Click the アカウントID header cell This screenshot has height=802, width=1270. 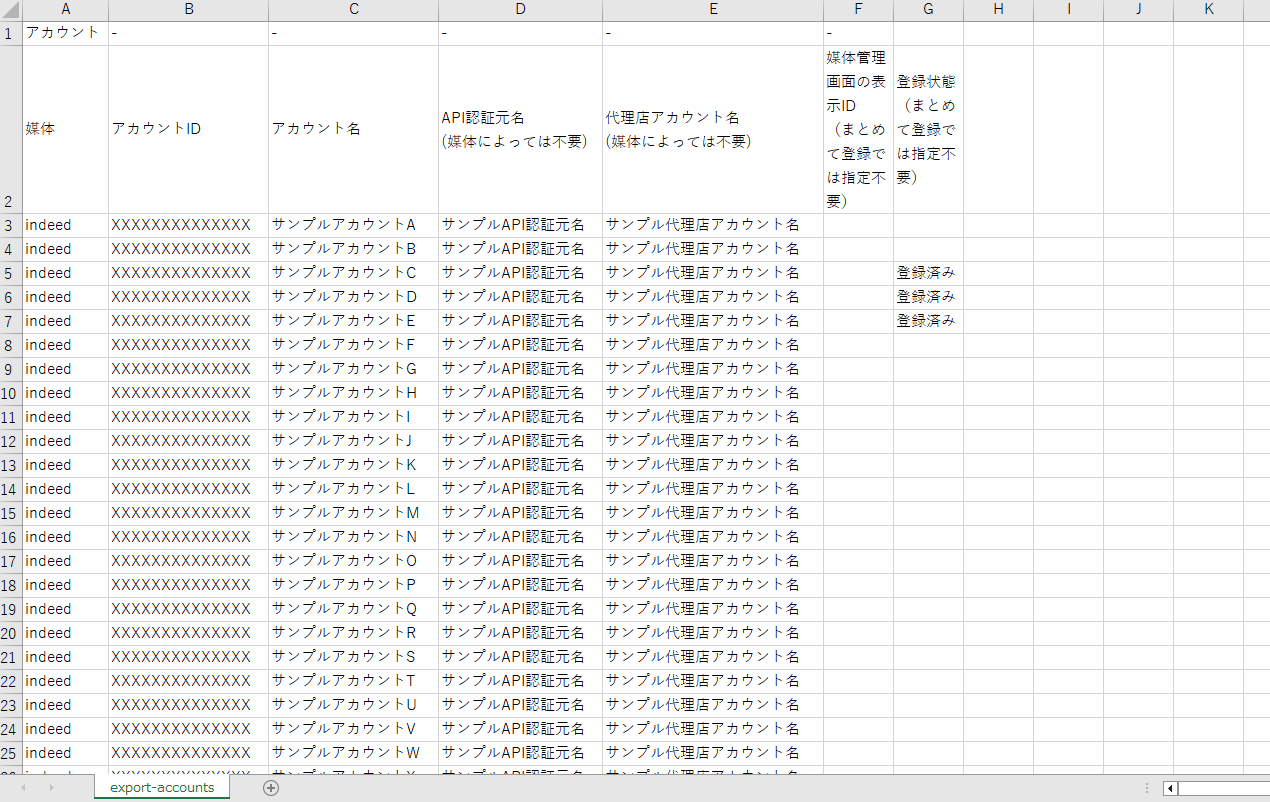click(x=188, y=129)
